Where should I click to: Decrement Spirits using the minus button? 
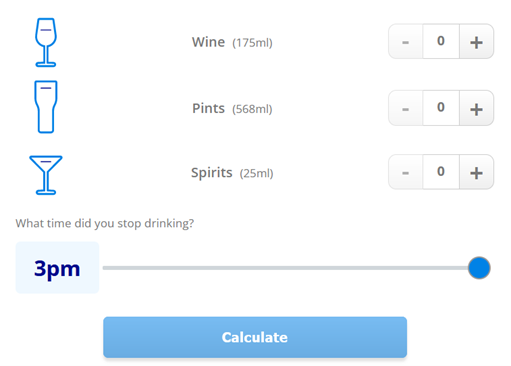406,172
